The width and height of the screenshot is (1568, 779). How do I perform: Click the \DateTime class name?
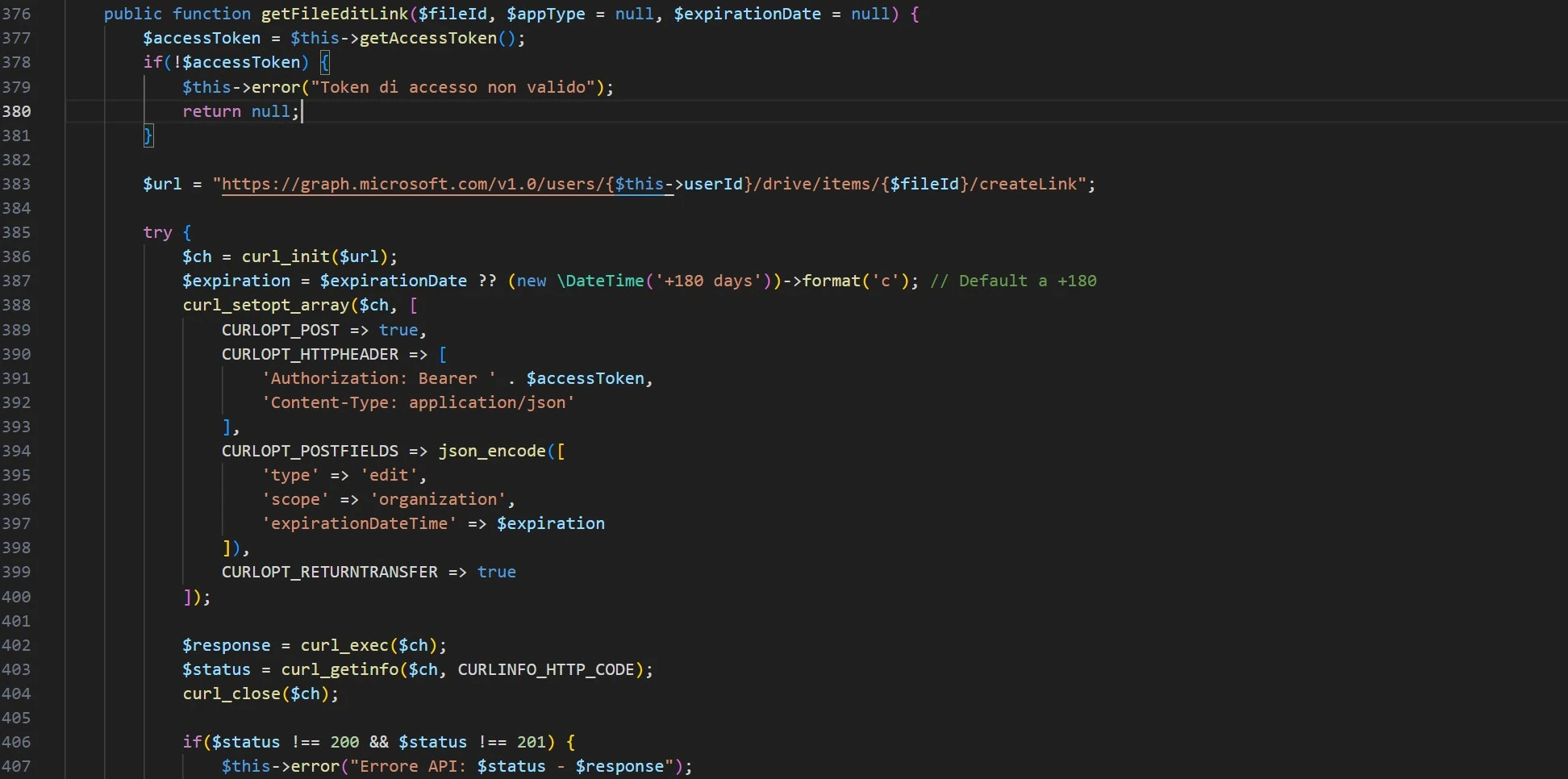(x=600, y=281)
